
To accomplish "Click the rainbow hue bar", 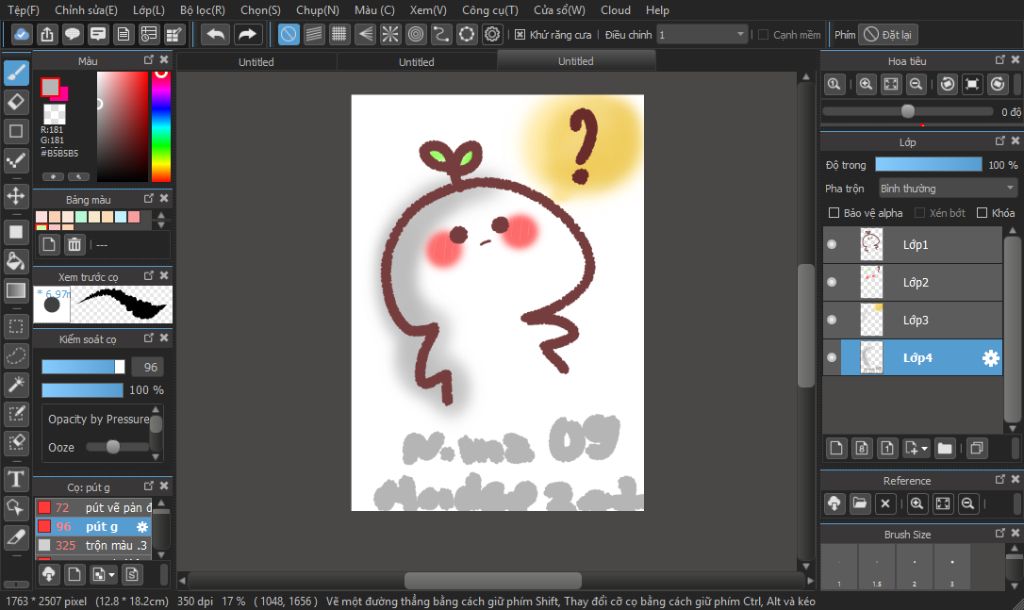I will (161, 126).
